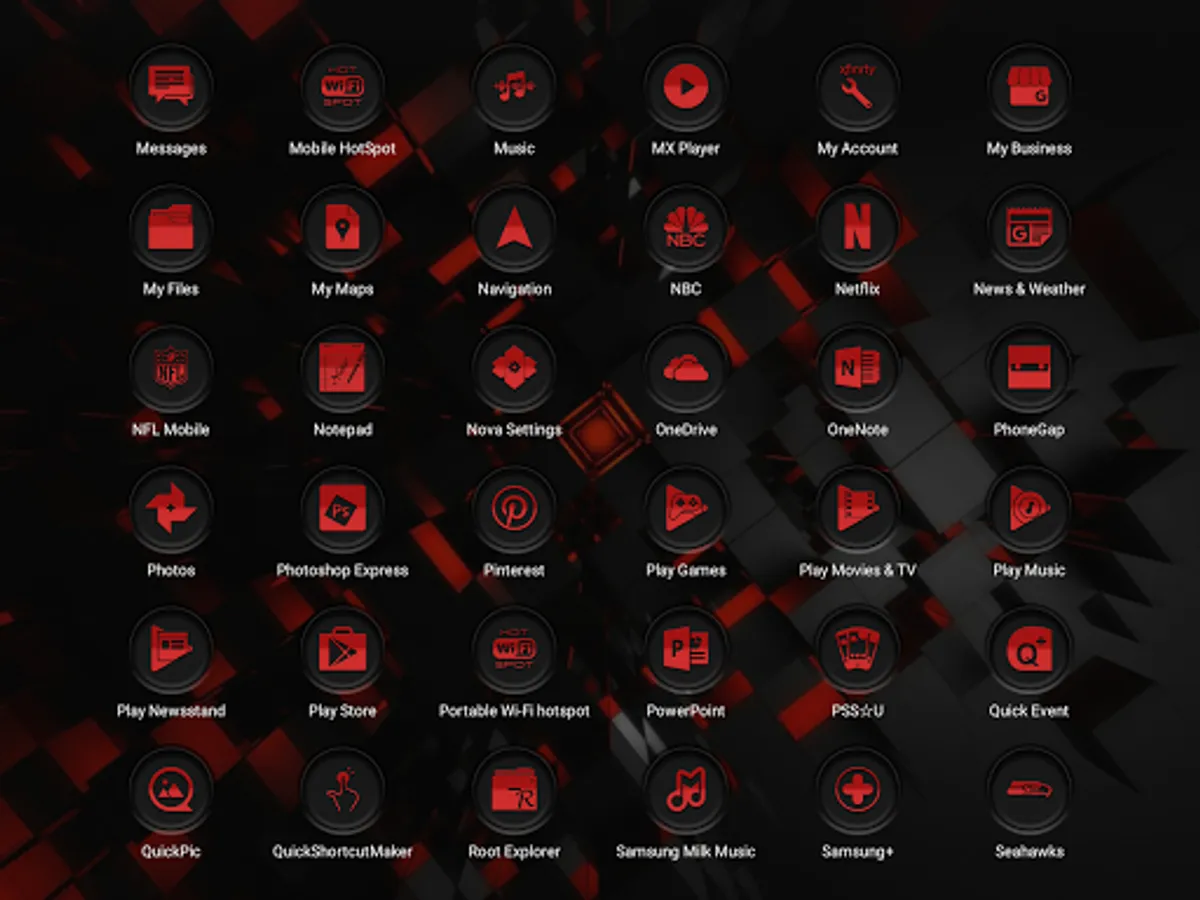The image size is (1200, 900).
Task: Launch the Netflix N icon
Action: click(x=857, y=228)
